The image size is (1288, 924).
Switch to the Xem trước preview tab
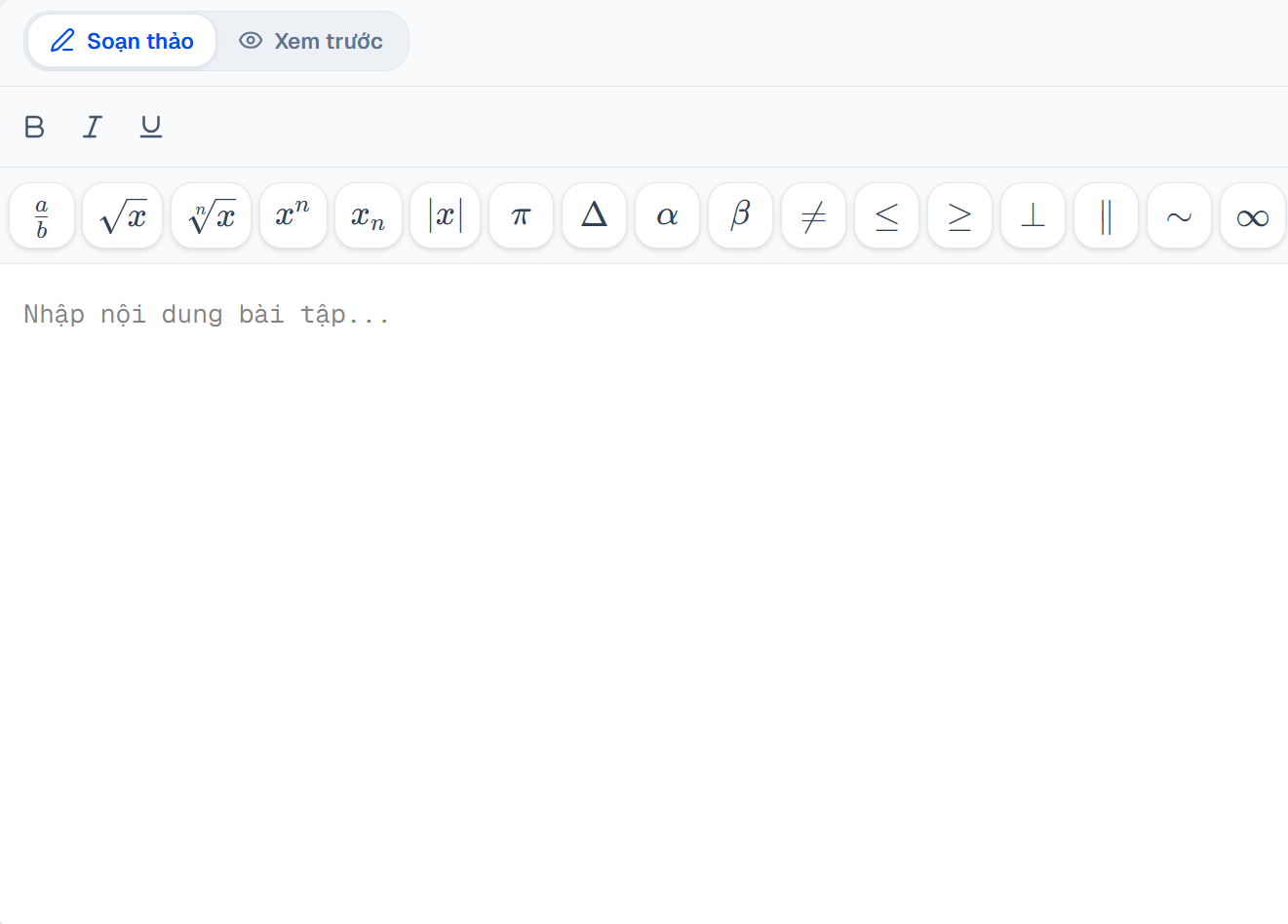pyautogui.click(x=311, y=41)
